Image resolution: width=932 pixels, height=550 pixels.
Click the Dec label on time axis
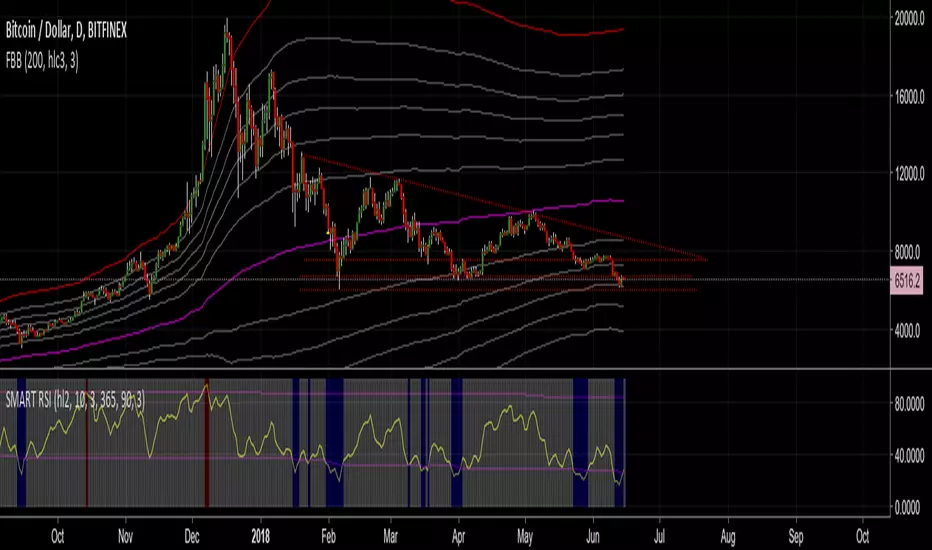tap(192, 536)
